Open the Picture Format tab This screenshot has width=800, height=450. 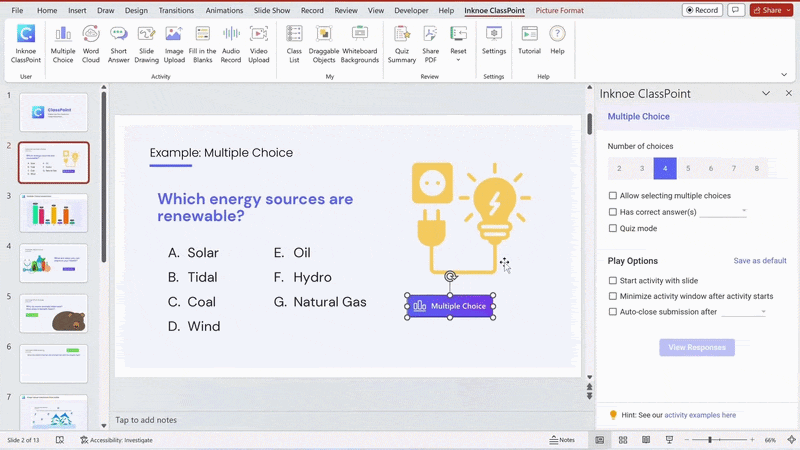(559, 10)
